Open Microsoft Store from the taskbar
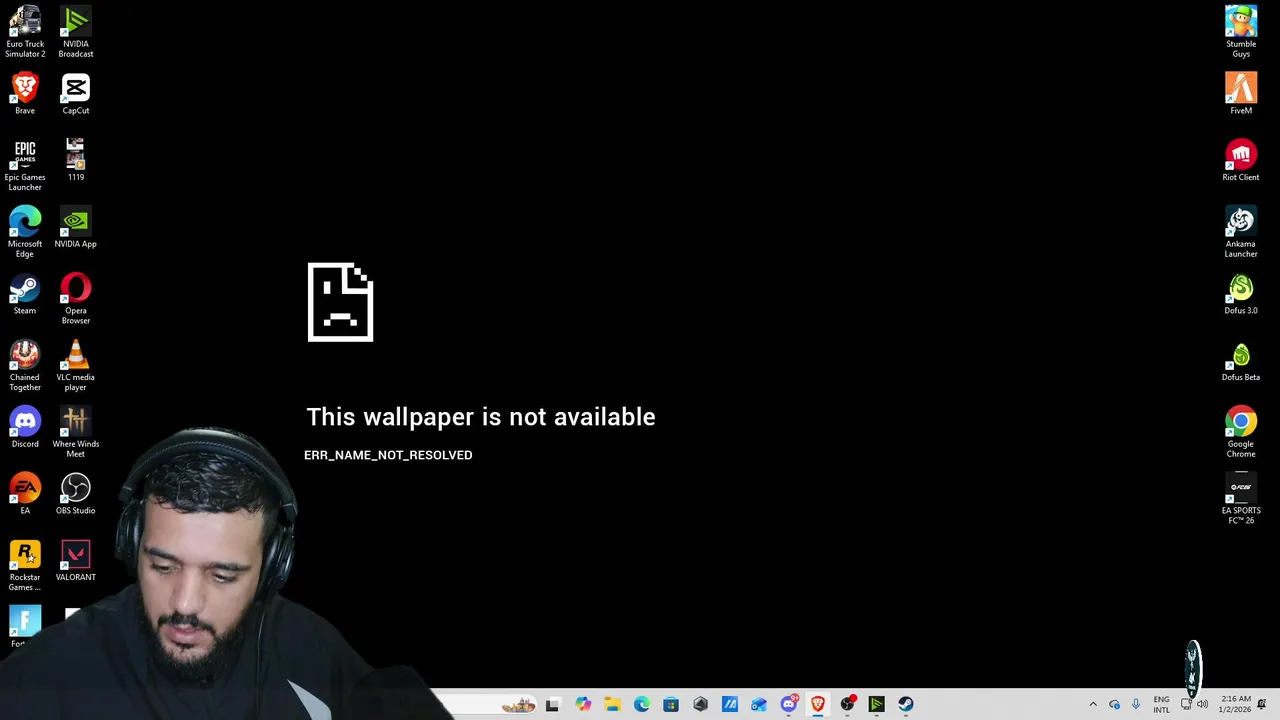Screen dimensions: 1280x720 [x=671, y=704]
